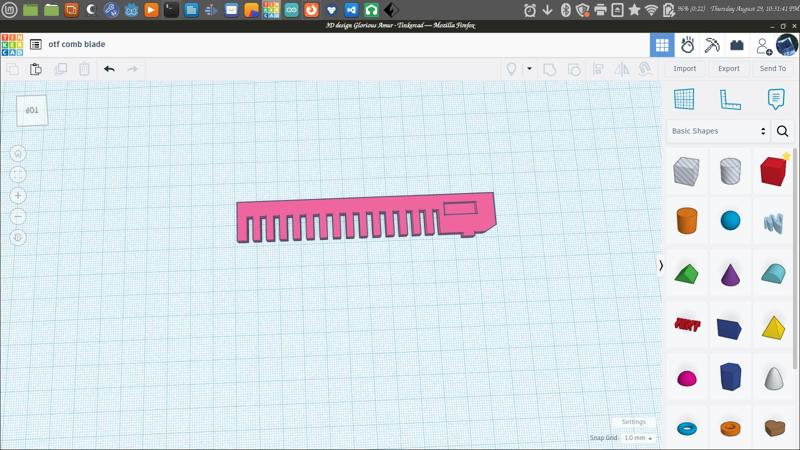Zoom in with the plus button

pos(18,195)
